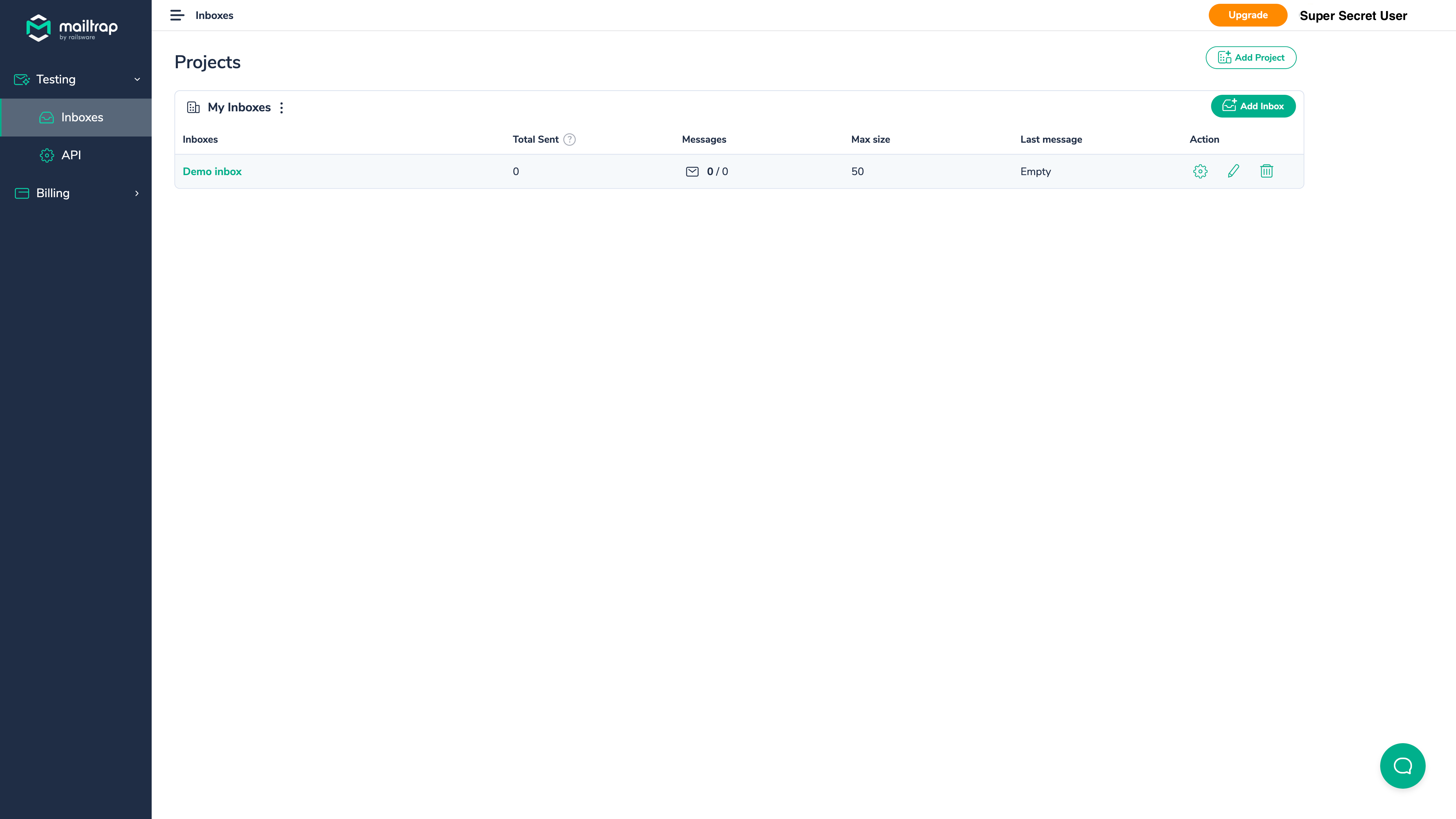This screenshot has width=1456, height=819.
Task: Click the Mailtrap logo
Action: [72, 28]
